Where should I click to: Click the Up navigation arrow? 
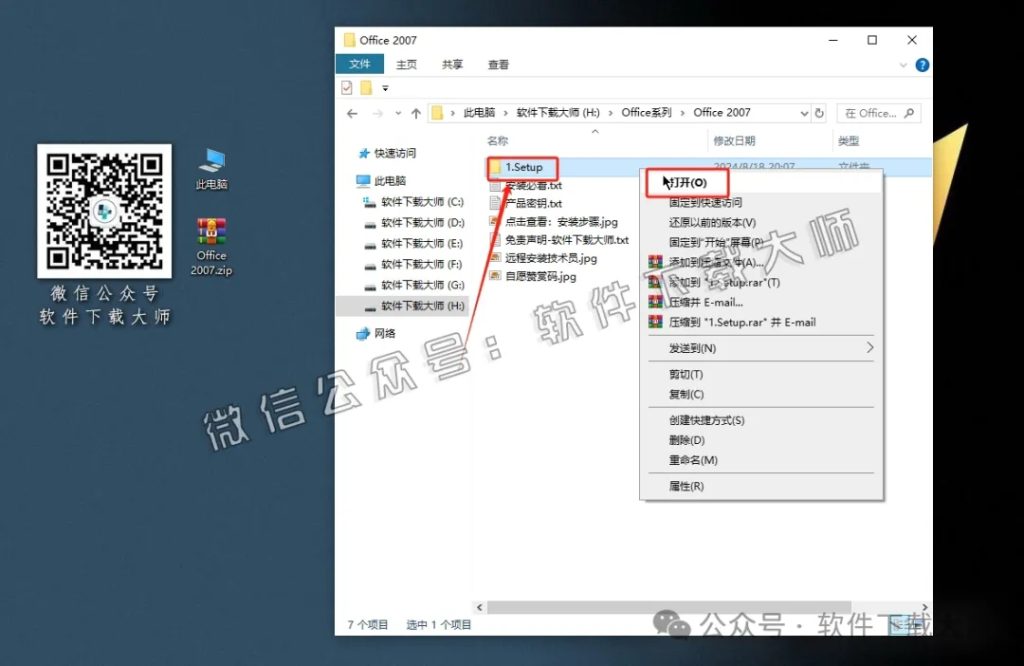[416, 112]
